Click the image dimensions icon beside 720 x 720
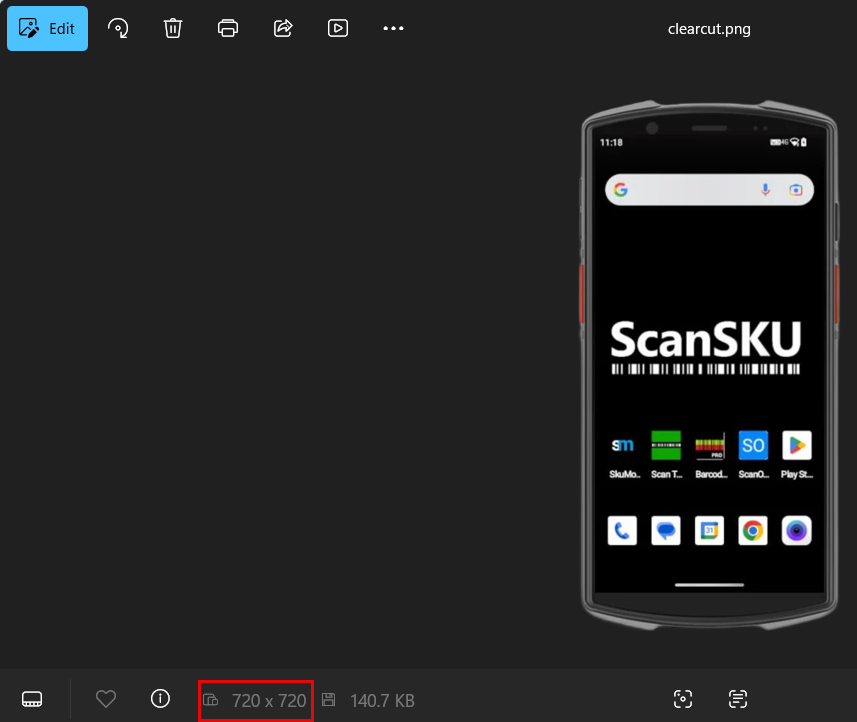The image size is (857, 722). pyautogui.click(x=210, y=700)
